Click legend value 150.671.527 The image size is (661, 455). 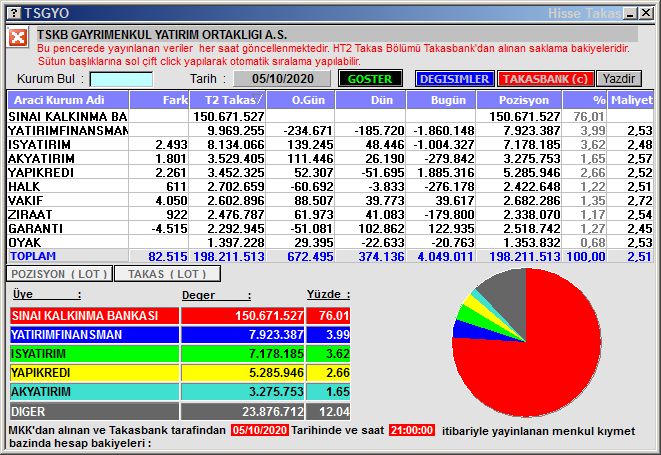(269, 316)
